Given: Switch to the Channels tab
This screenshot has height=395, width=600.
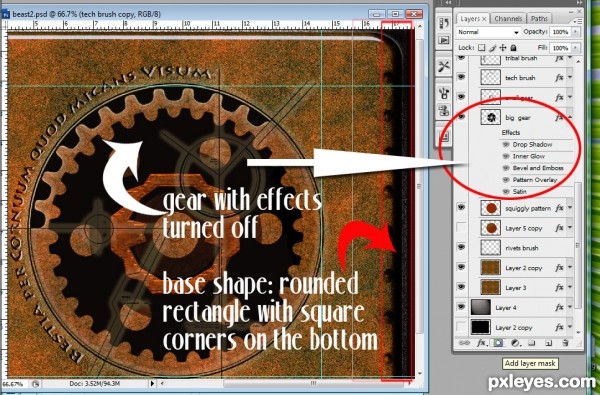Looking at the screenshot, I should pyautogui.click(x=508, y=18).
